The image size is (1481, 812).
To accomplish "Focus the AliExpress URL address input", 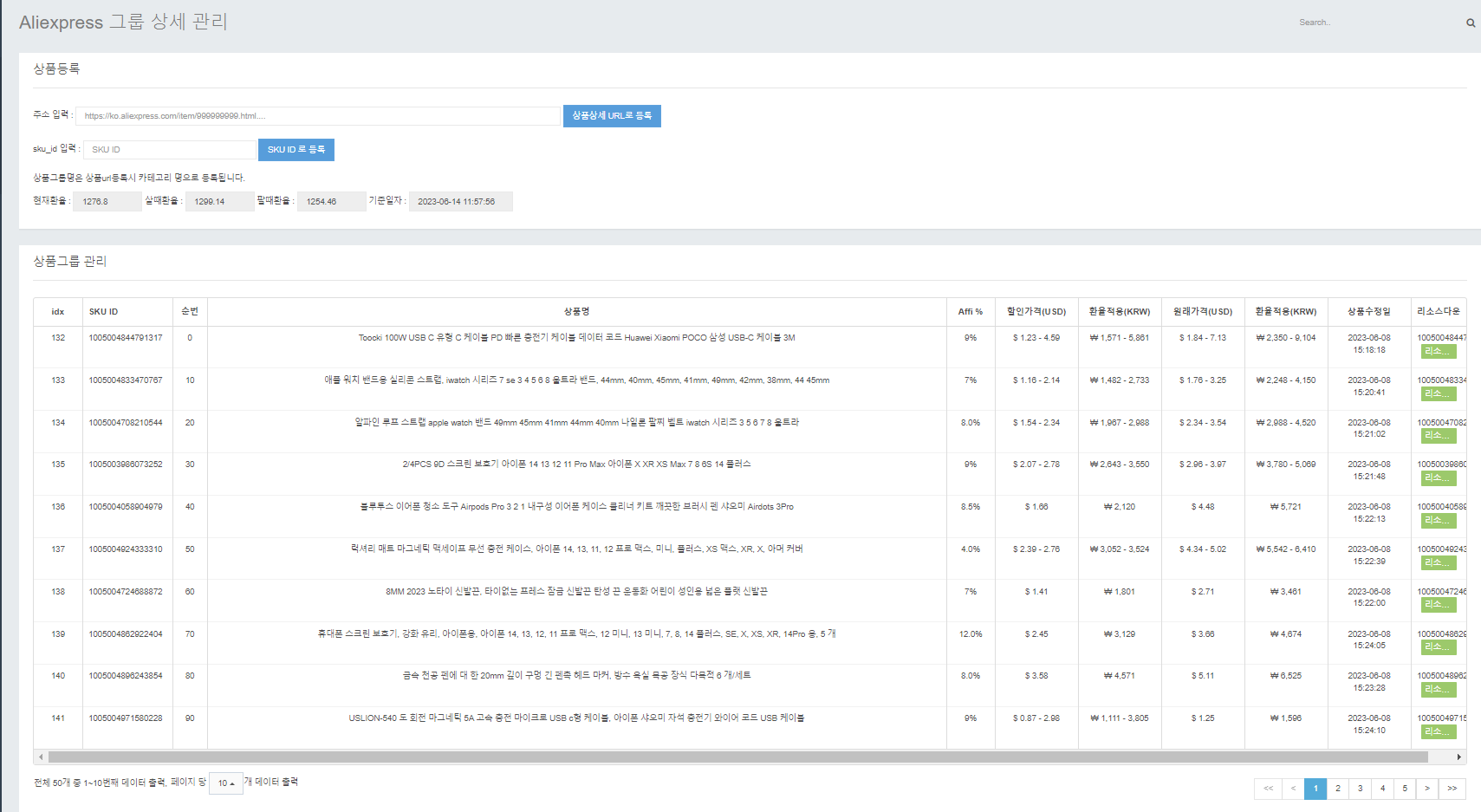I will tap(317, 116).
